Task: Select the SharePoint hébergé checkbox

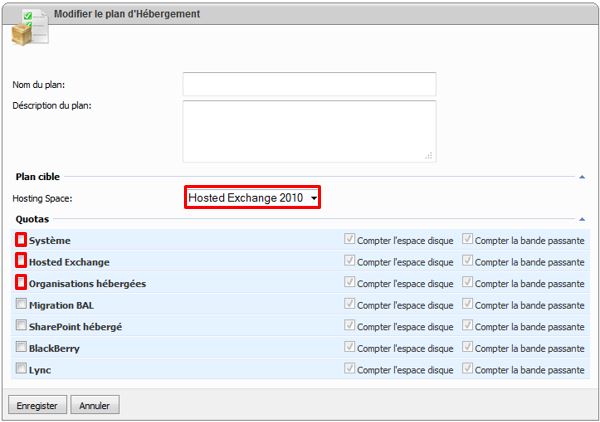Action: (x=21, y=327)
